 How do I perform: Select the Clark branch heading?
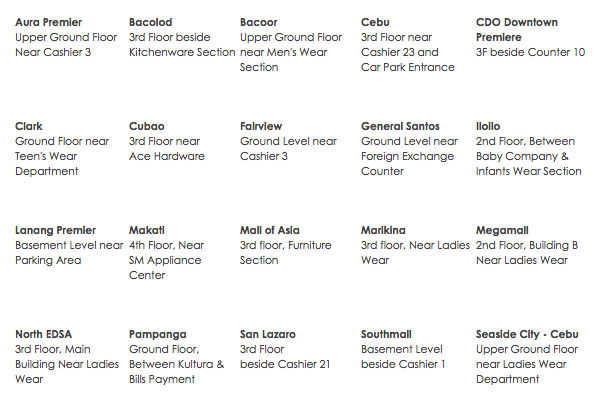click(x=29, y=126)
